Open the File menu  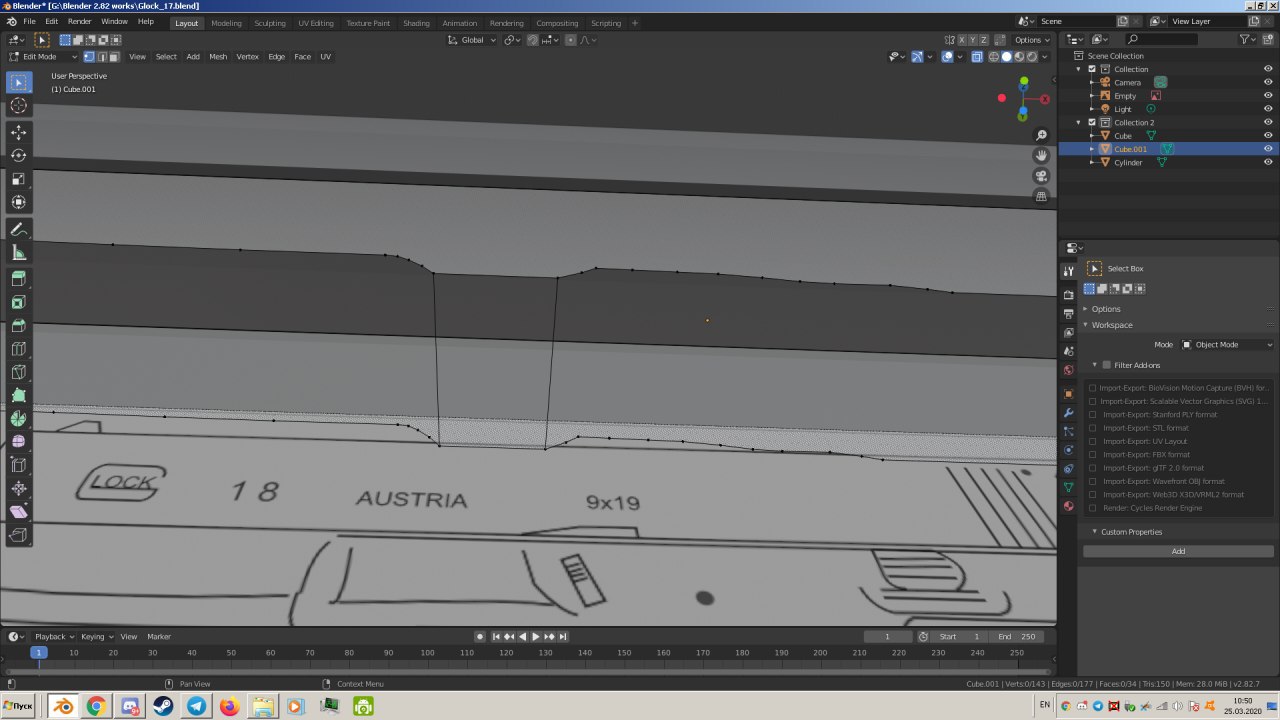(x=29, y=22)
